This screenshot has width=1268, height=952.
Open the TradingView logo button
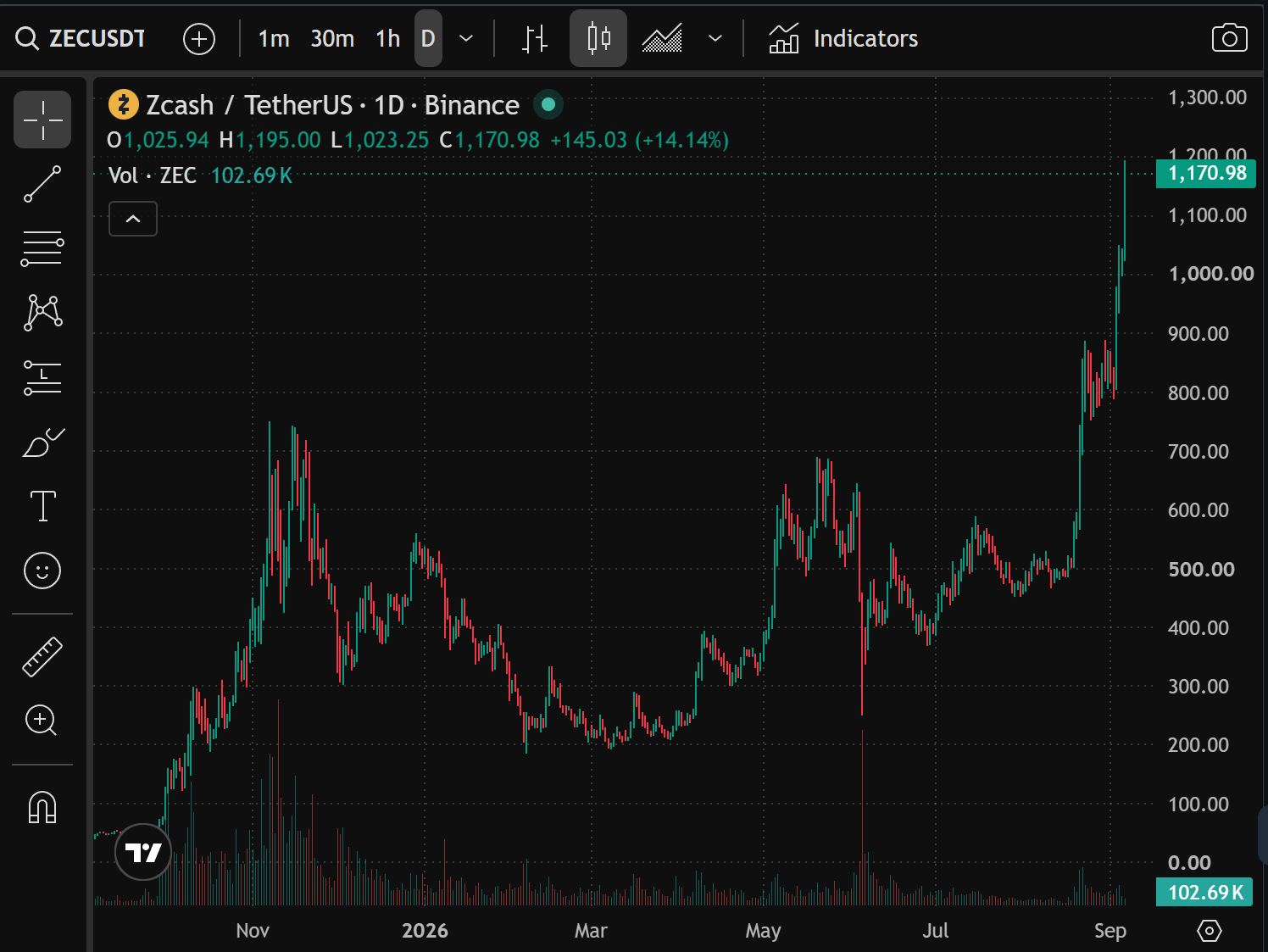143,852
